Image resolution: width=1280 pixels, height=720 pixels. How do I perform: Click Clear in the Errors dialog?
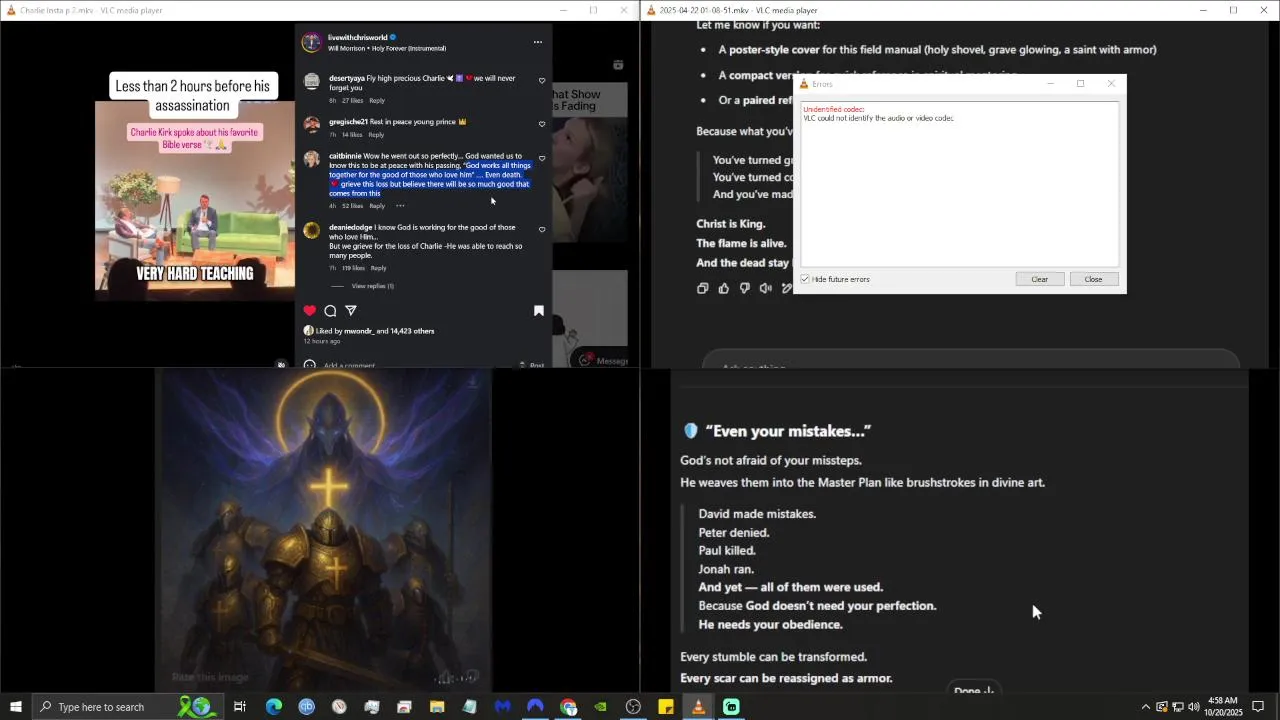click(x=1039, y=279)
